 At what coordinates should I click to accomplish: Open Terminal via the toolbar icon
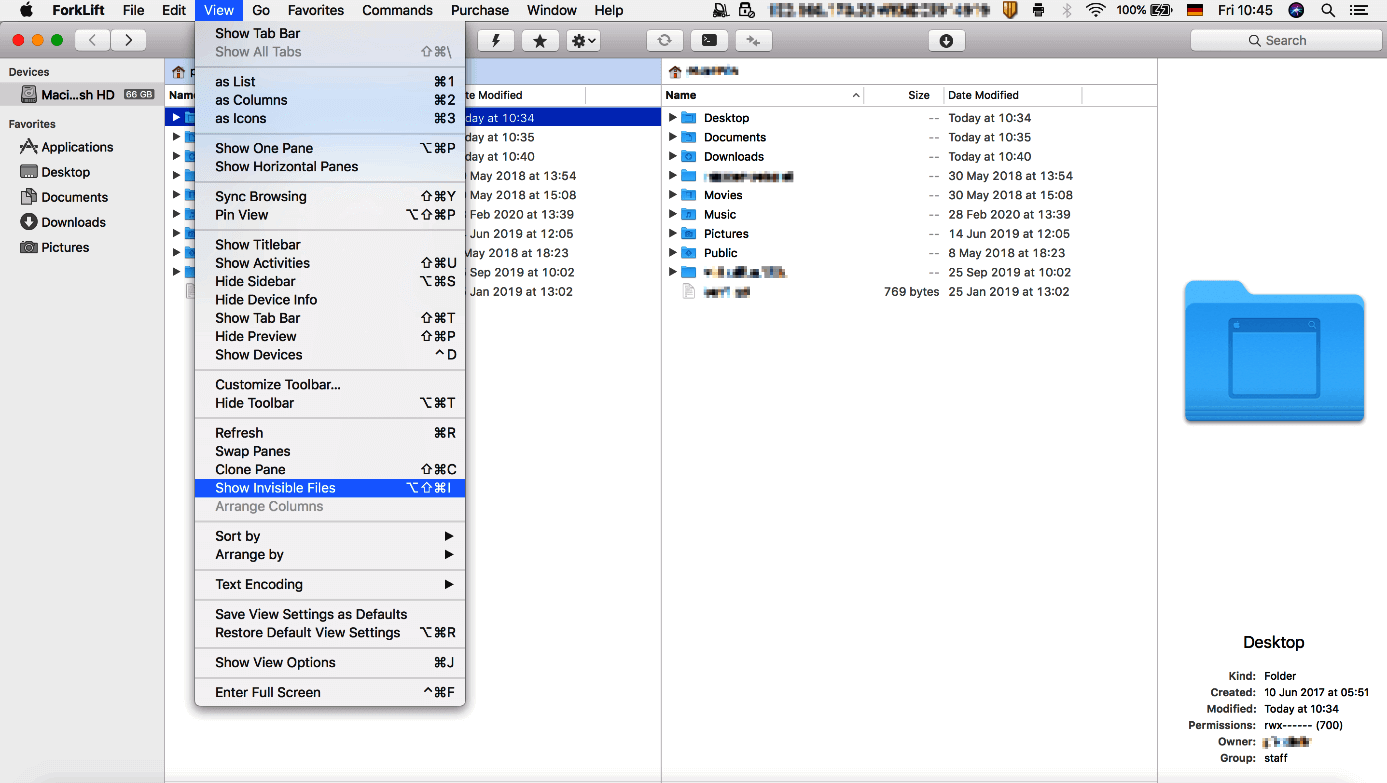click(x=710, y=40)
